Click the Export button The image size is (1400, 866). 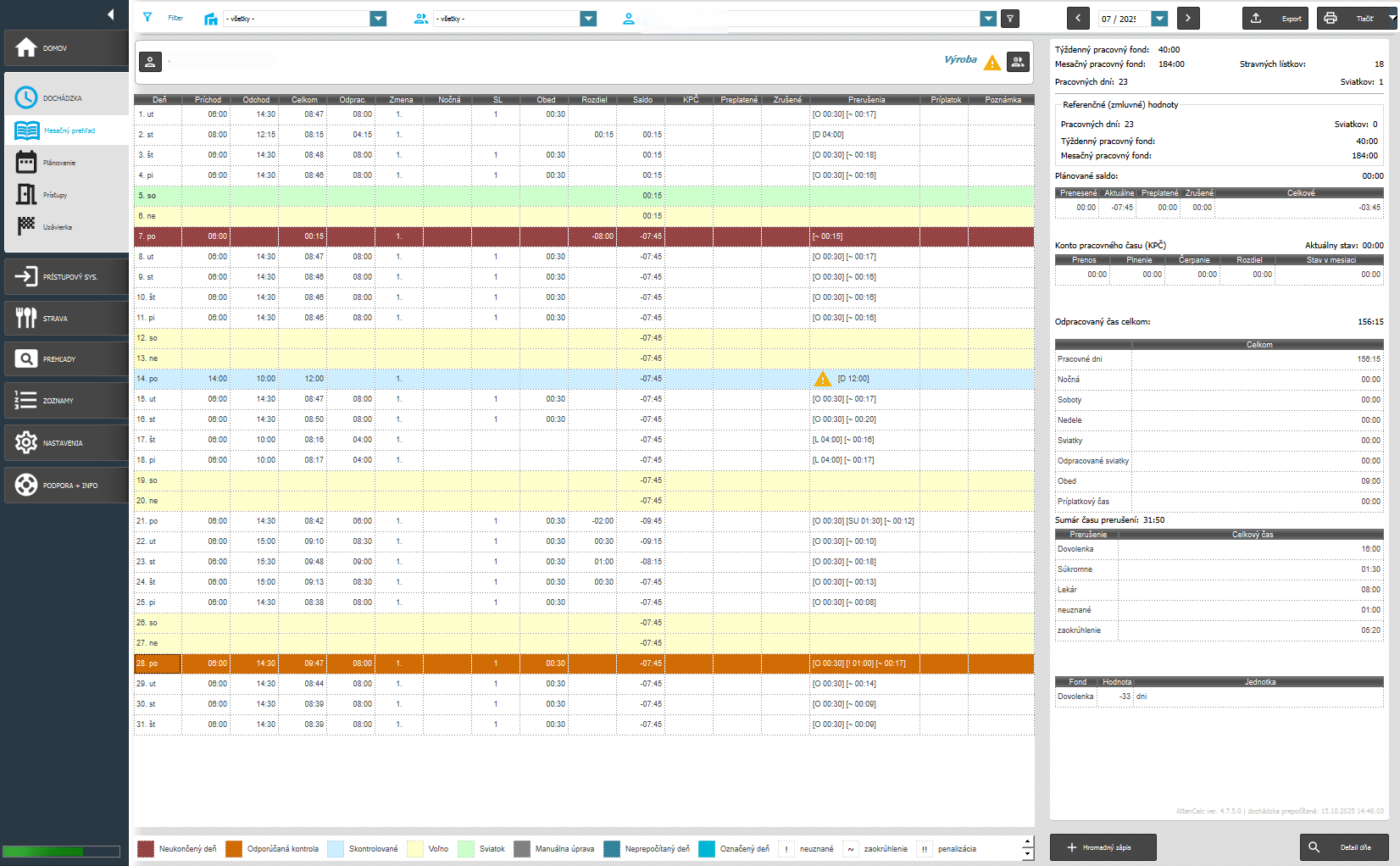click(x=1275, y=19)
